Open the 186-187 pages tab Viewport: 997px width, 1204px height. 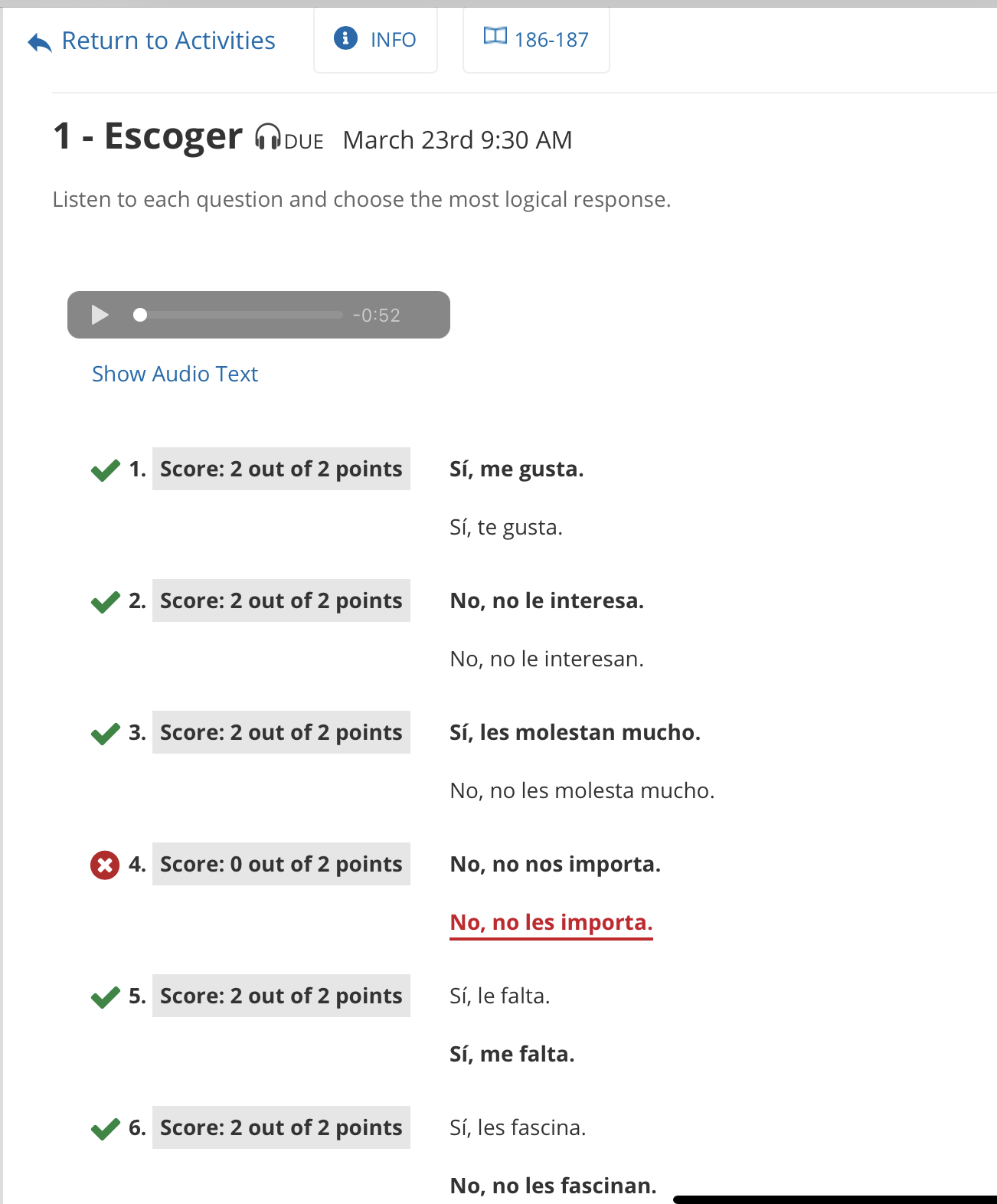click(x=536, y=40)
